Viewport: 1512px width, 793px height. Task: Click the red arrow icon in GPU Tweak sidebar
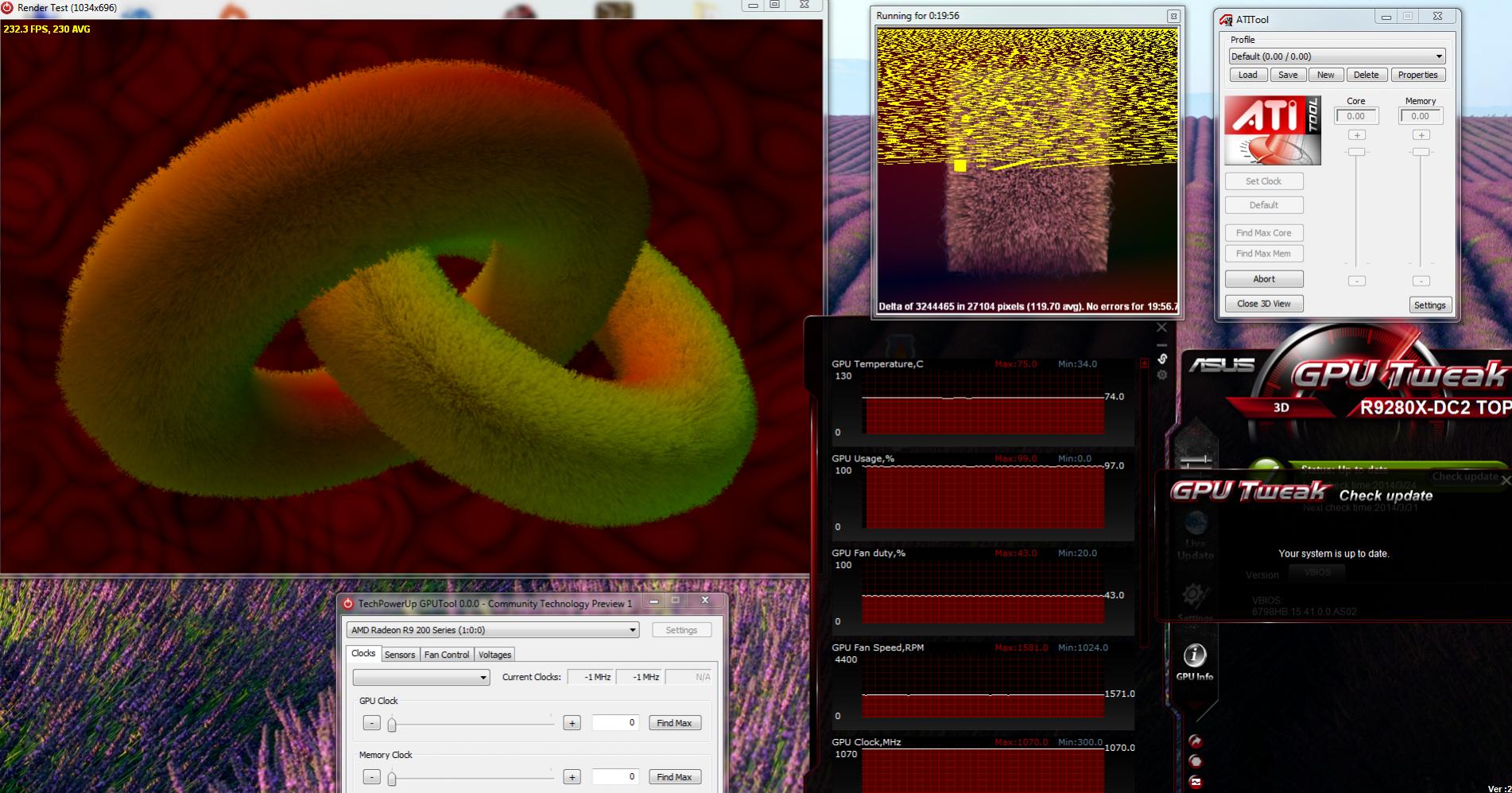(1195, 741)
